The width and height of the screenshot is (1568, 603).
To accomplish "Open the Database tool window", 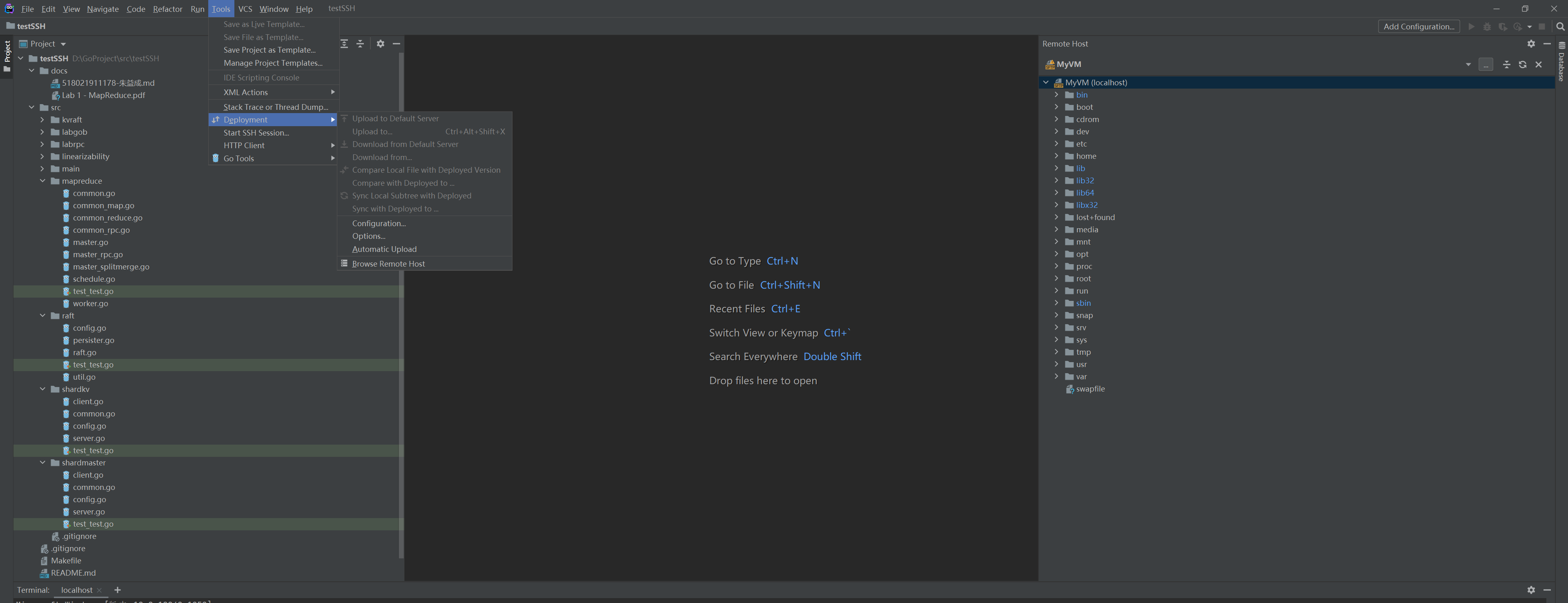I will tap(1562, 61).
